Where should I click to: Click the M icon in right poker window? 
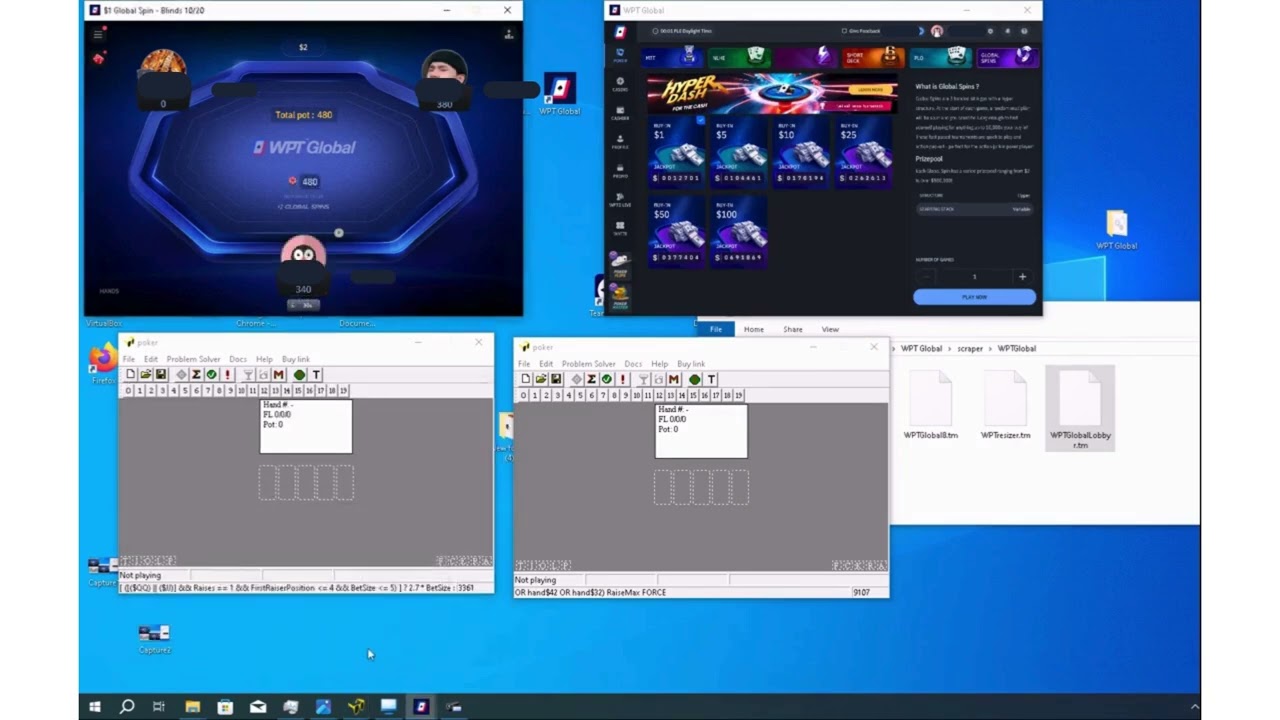(674, 380)
